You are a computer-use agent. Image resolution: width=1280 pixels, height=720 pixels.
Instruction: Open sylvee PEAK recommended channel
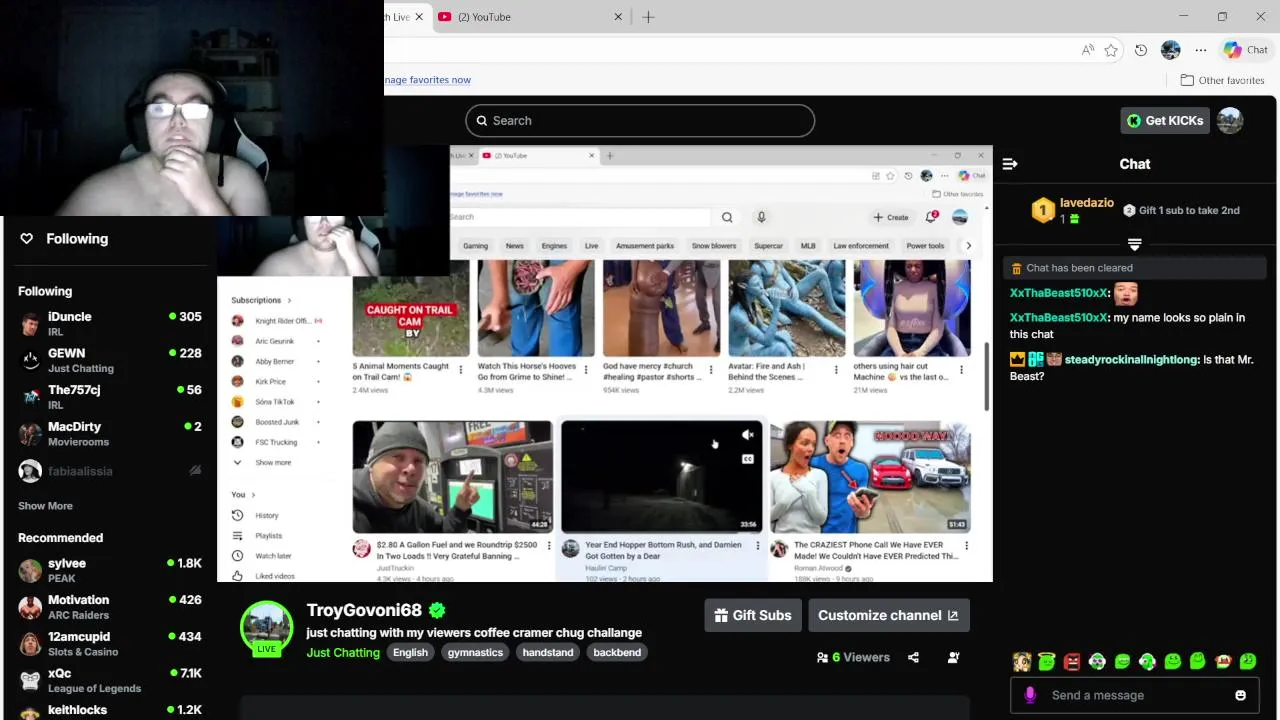tap(110, 571)
